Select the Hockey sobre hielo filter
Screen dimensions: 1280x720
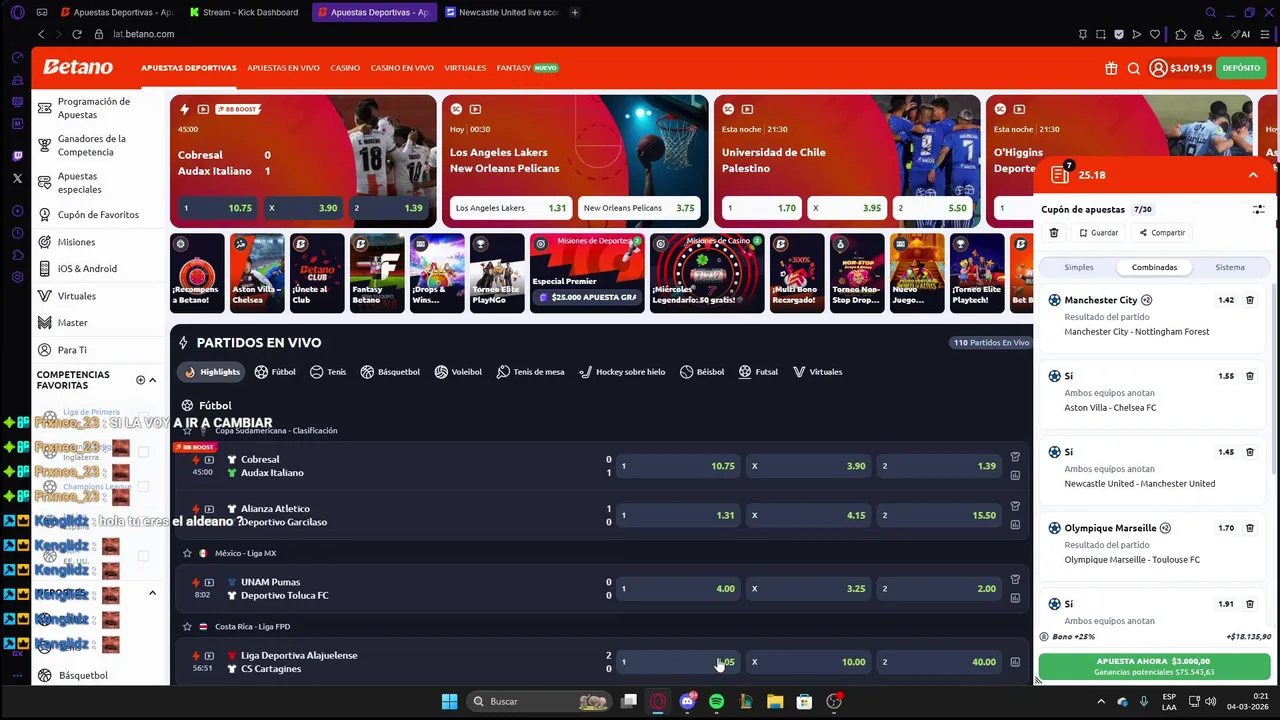(x=622, y=372)
